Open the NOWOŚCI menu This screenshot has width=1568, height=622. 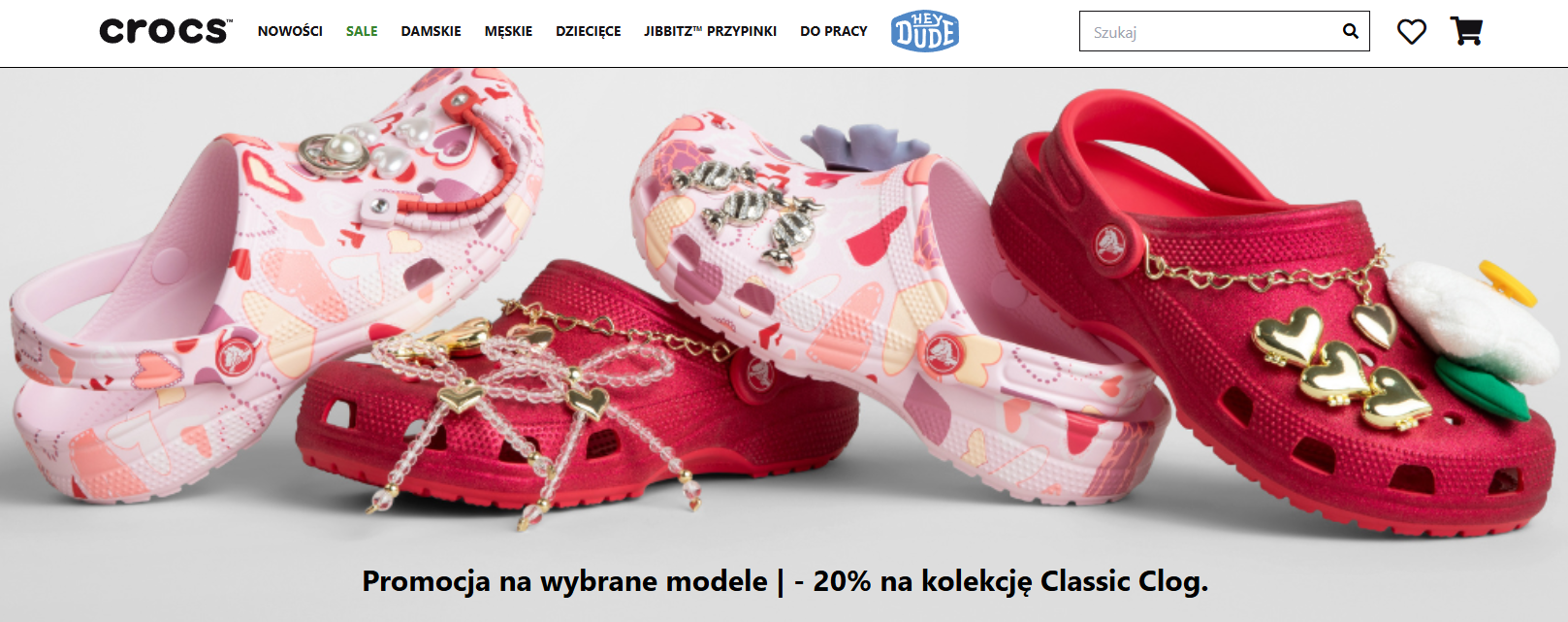[290, 31]
